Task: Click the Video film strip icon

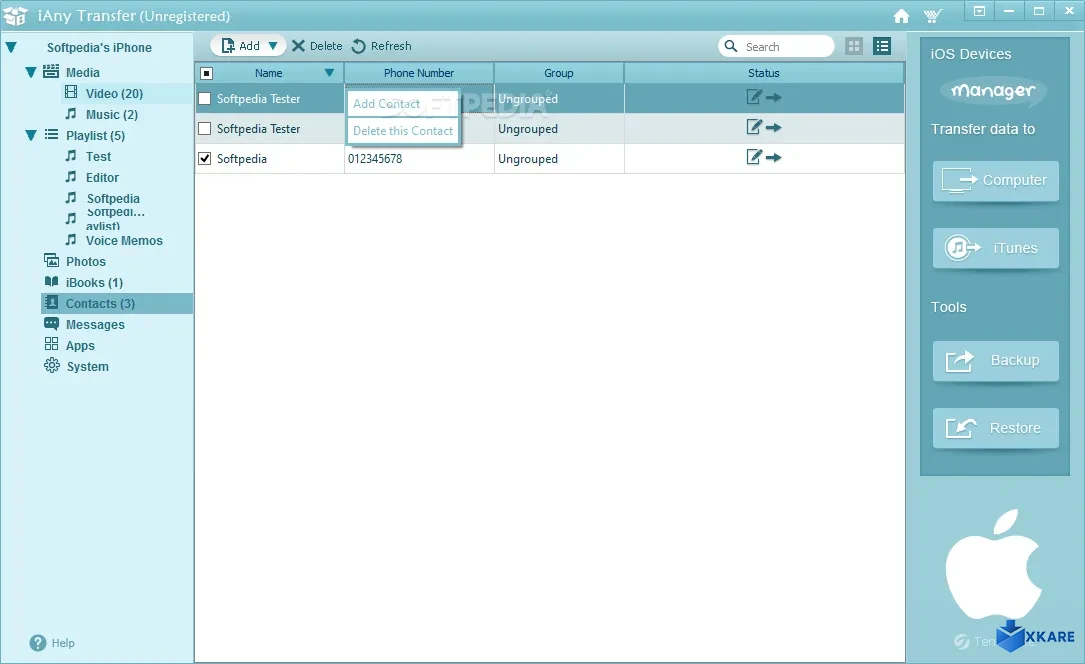Action: pyautogui.click(x=71, y=92)
